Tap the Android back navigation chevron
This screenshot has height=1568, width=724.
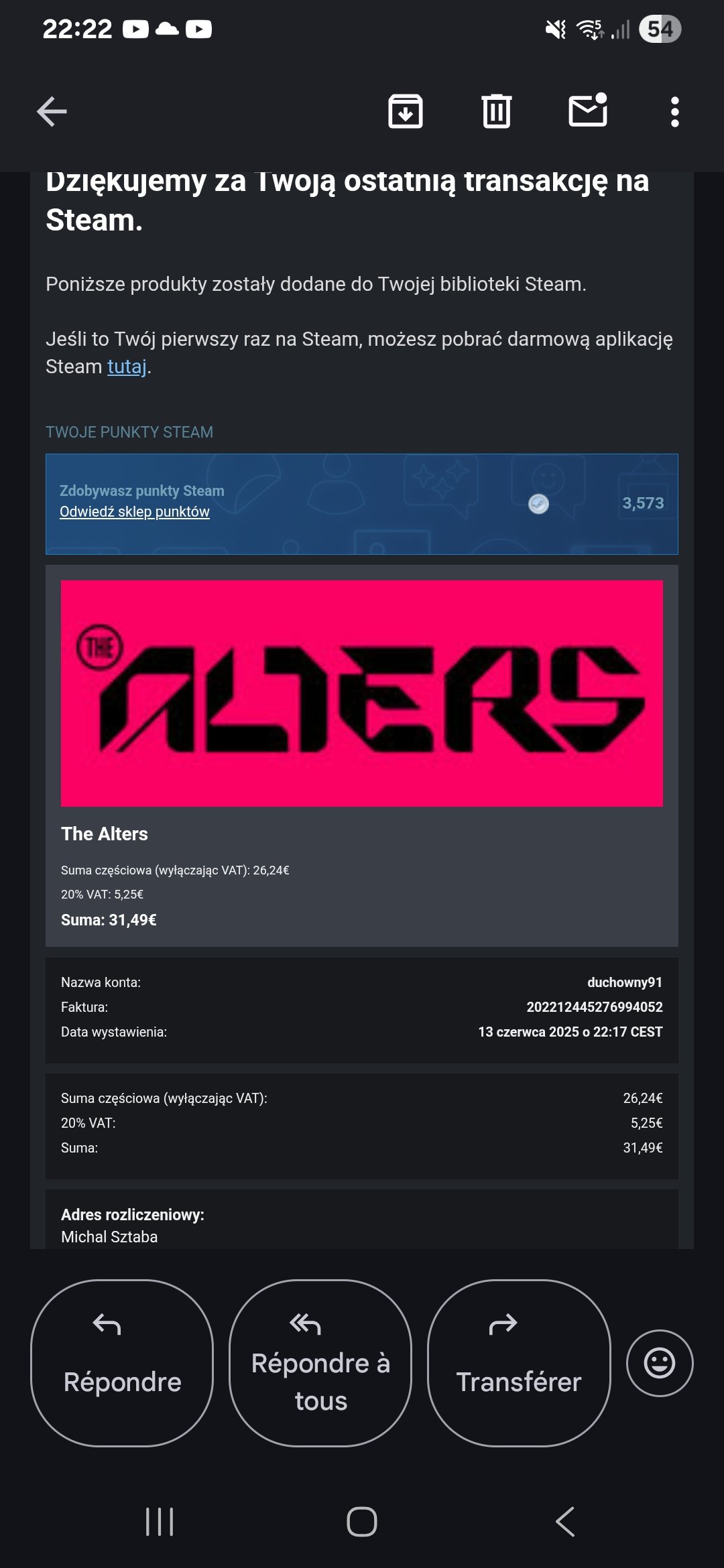[x=565, y=1522]
